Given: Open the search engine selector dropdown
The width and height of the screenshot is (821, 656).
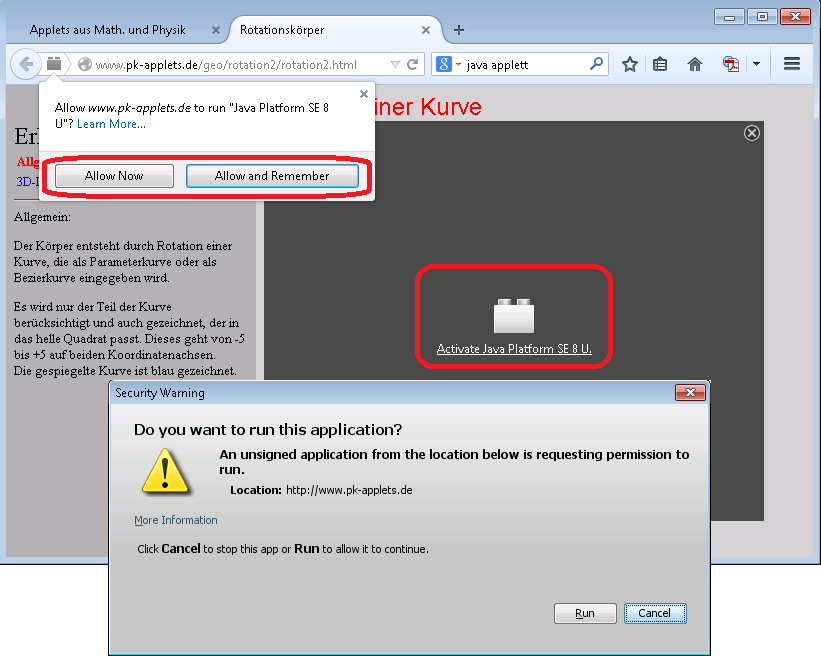Looking at the screenshot, I should (447, 65).
